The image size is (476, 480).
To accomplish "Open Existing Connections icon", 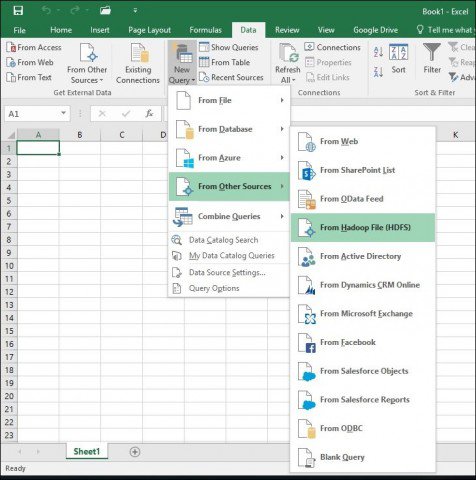I will click(139, 53).
